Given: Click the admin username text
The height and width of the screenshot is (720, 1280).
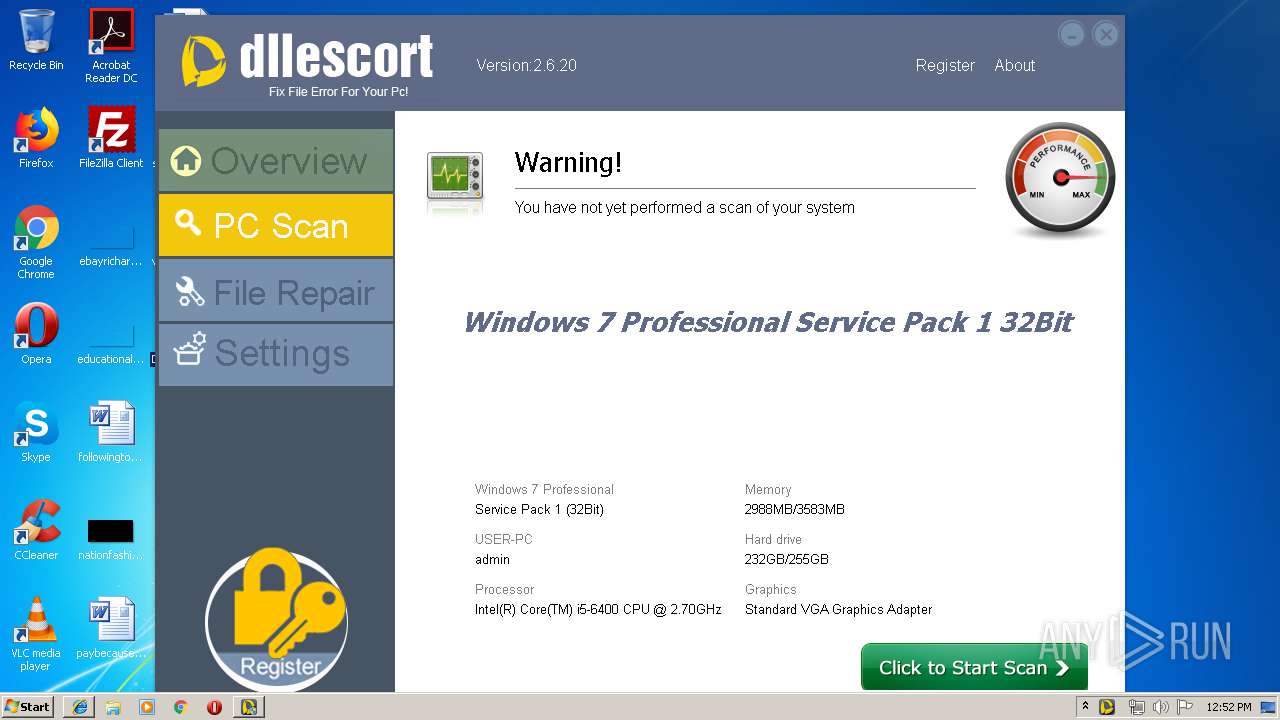Looking at the screenshot, I should click(x=492, y=559).
